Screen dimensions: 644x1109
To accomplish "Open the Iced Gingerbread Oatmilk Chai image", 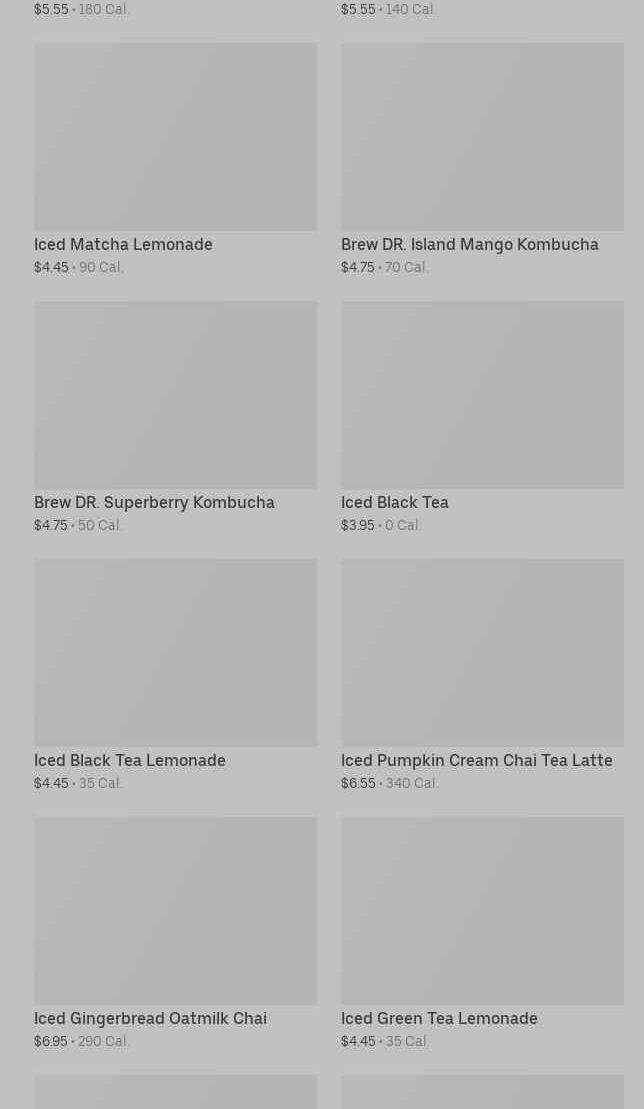I will (175, 911).
